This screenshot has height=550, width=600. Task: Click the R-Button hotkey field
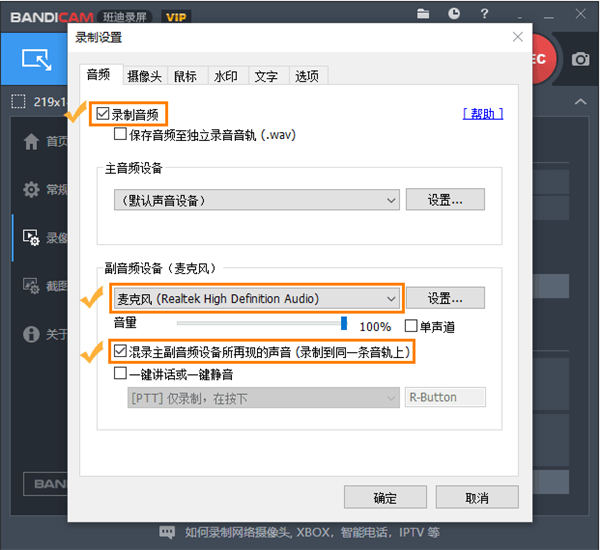click(446, 397)
